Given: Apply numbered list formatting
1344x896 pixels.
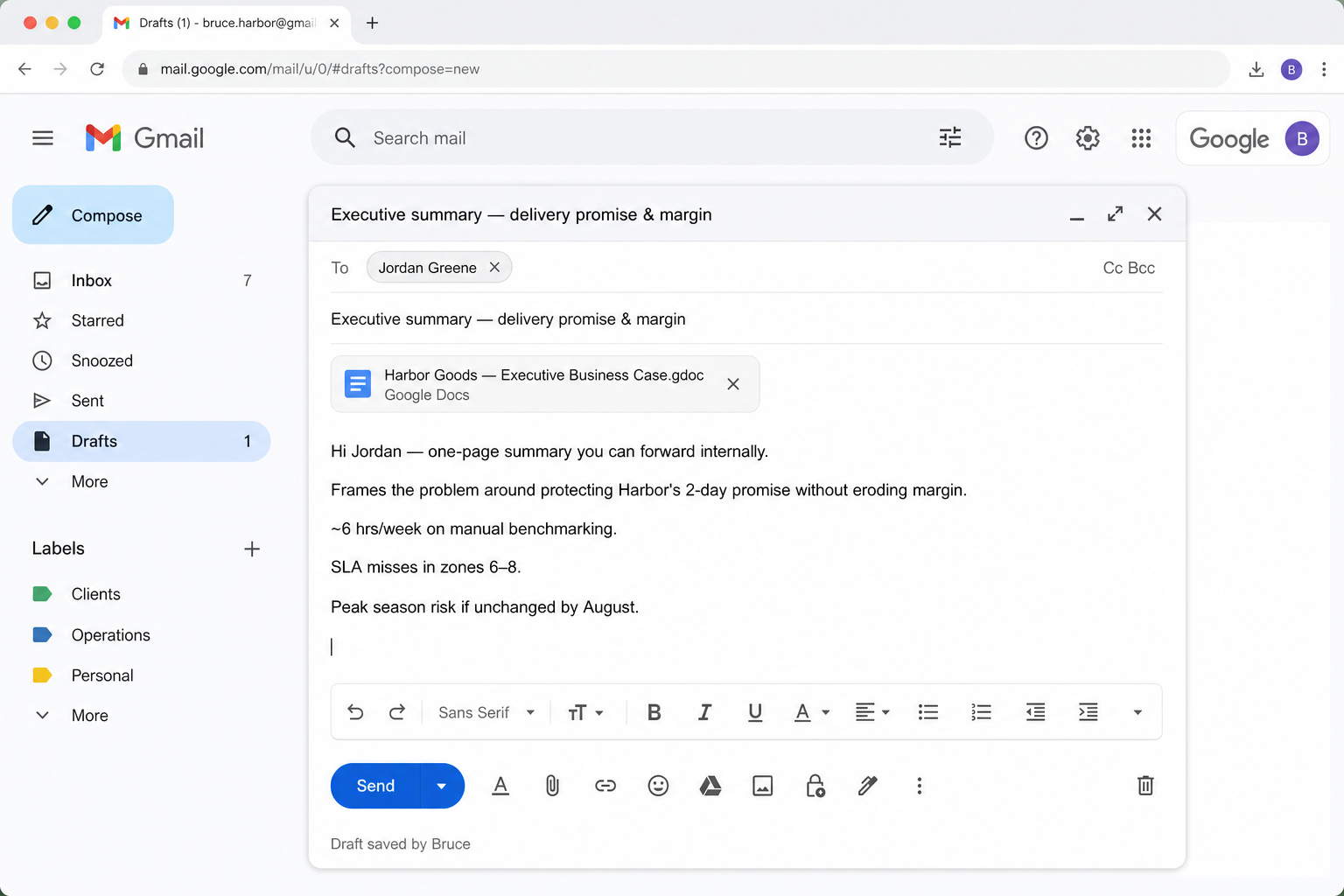Looking at the screenshot, I should pos(982,712).
